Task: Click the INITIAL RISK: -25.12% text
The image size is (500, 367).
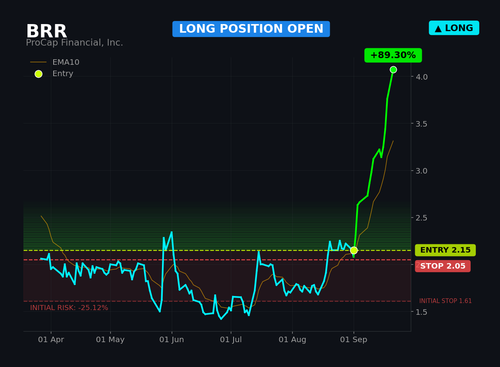Action: [69, 308]
